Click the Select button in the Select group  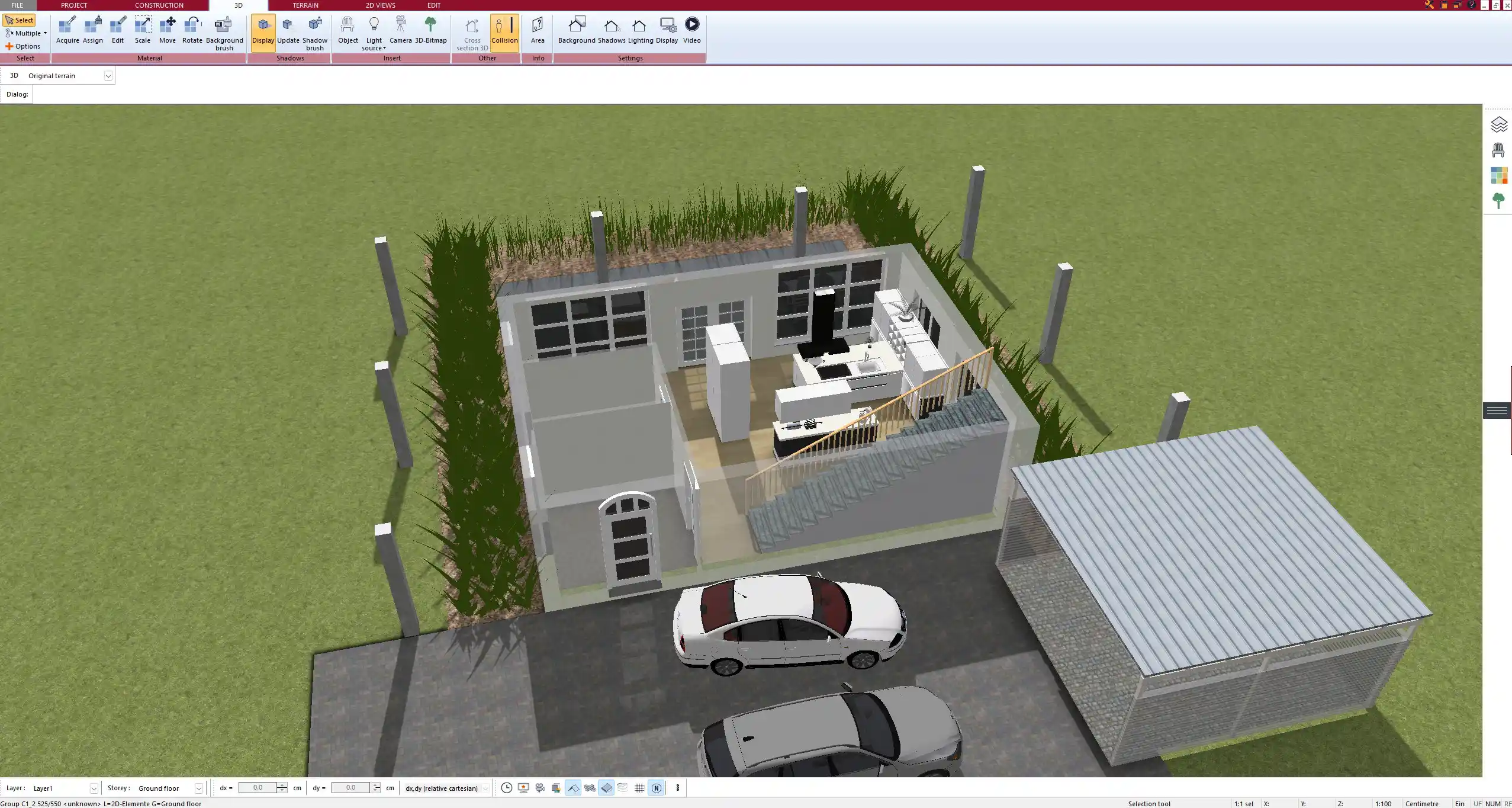click(20, 20)
